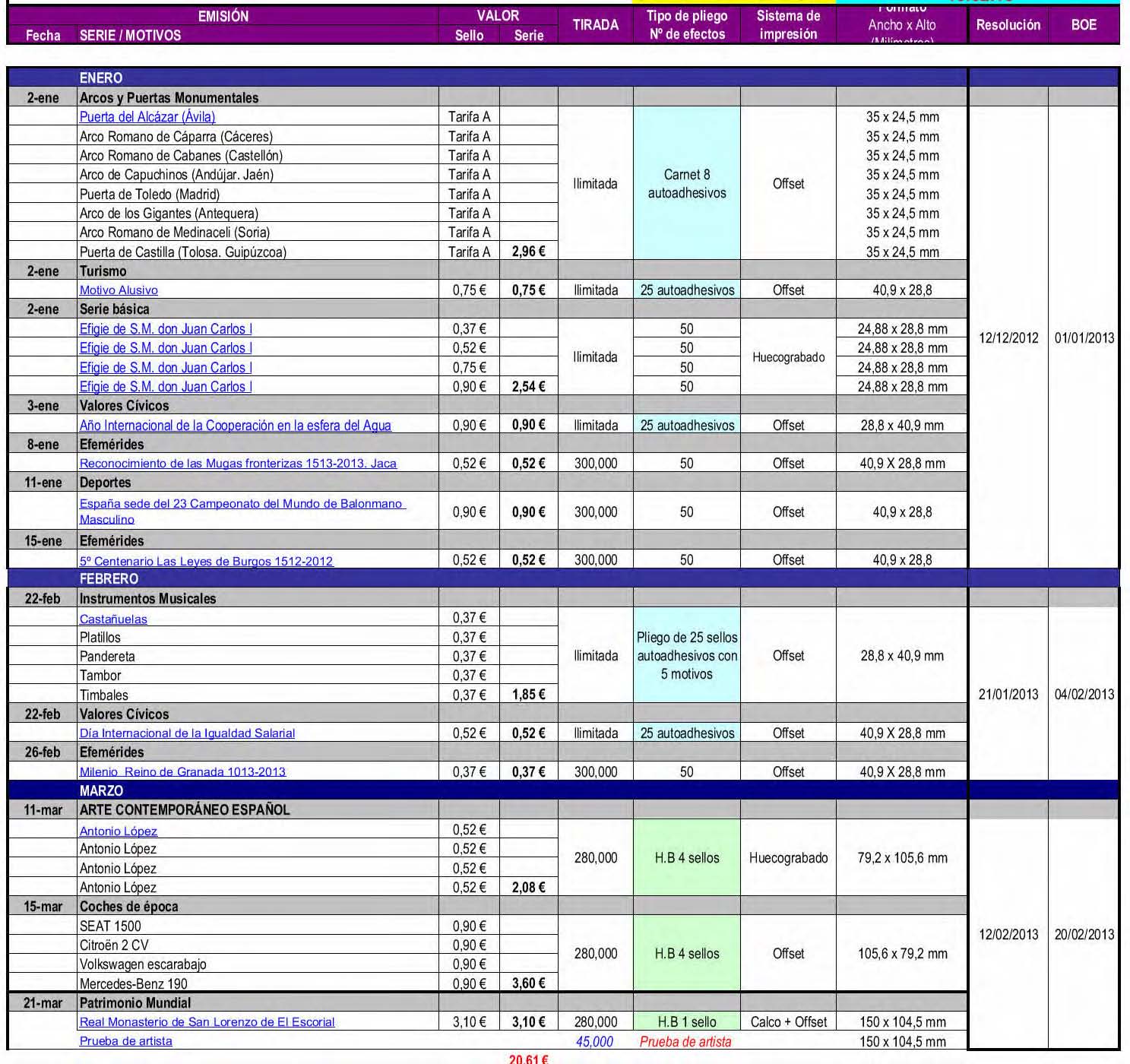The image size is (1130, 1064).
Task: Open the Milenio Reino de Granada link
Action: click(182, 772)
